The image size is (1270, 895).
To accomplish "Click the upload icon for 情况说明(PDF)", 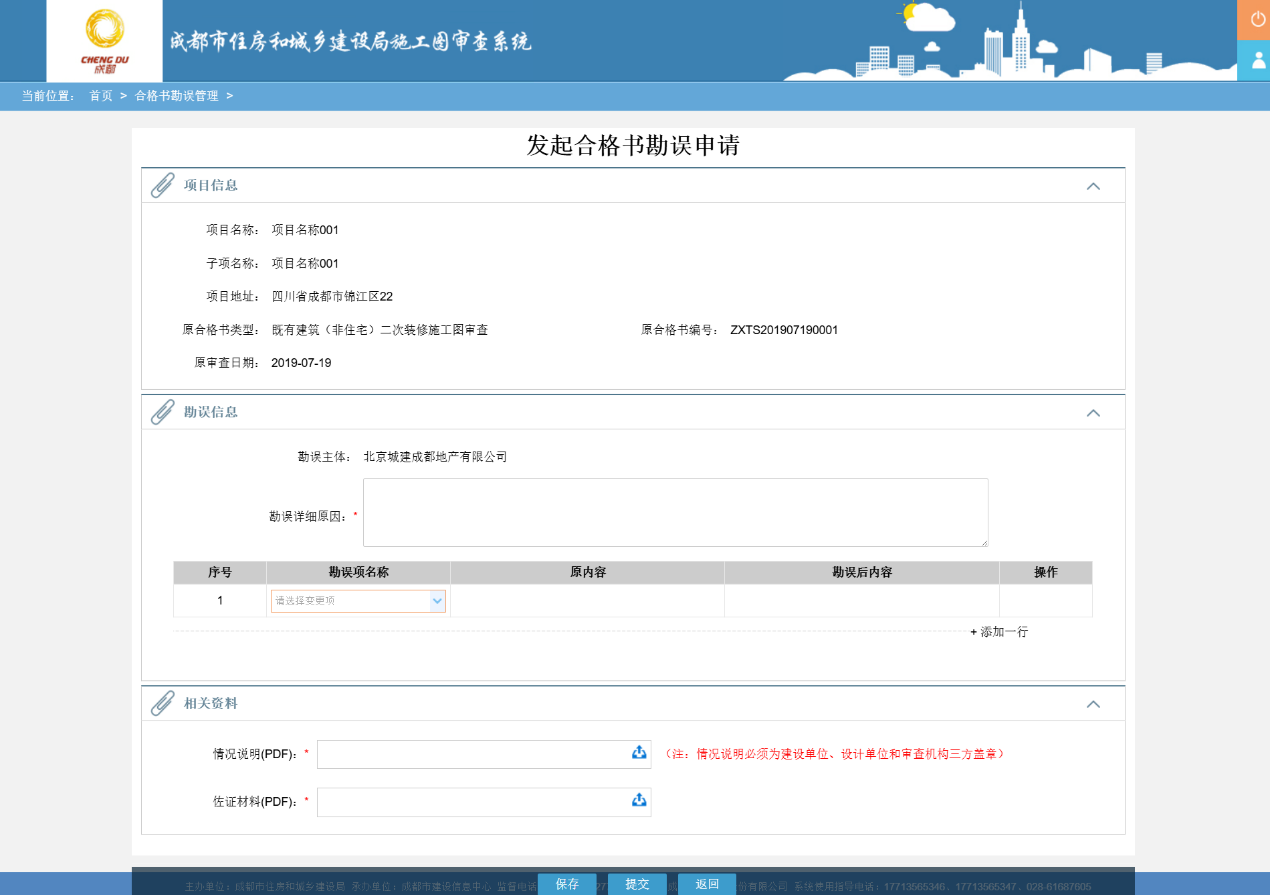I will click(x=638, y=753).
